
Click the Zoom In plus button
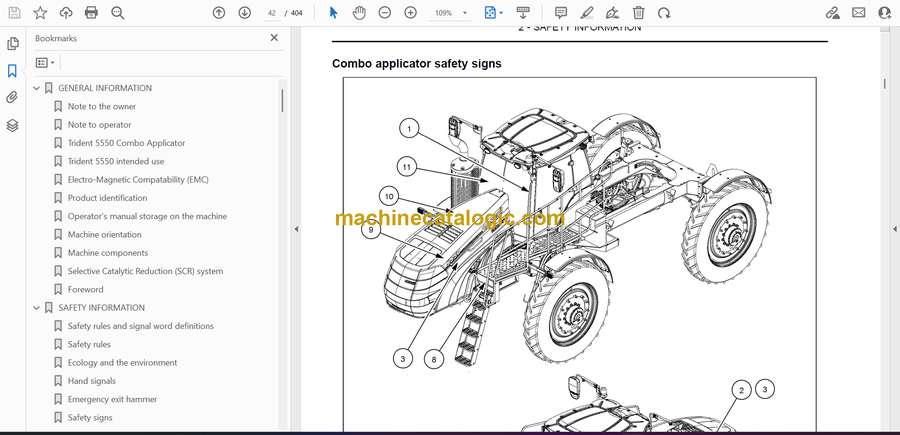410,13
